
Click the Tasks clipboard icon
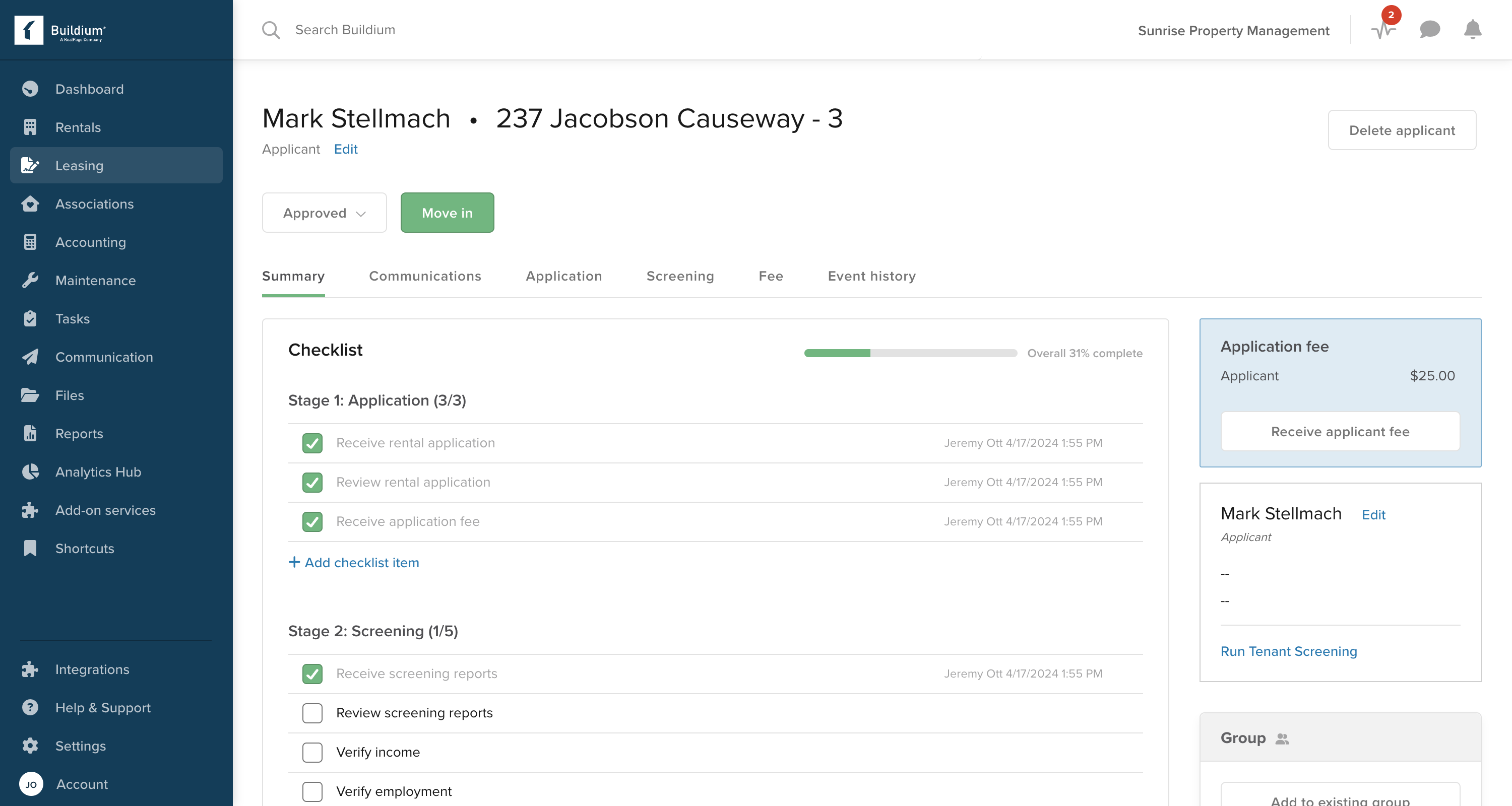tap(30, 318)
